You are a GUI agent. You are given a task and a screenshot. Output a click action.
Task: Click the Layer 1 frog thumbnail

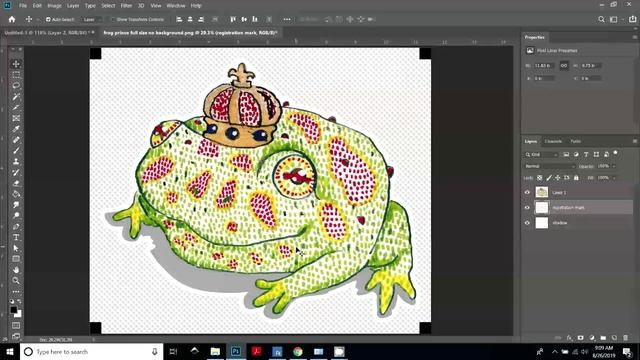[542, 192]
